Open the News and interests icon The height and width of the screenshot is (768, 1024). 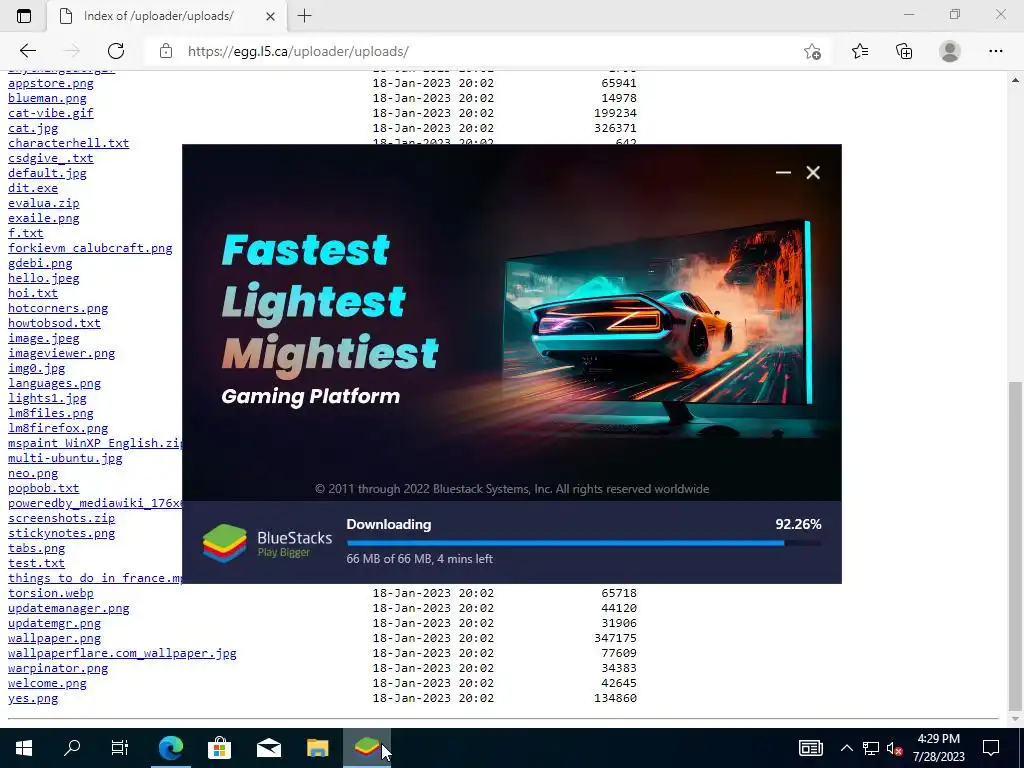[x=810, y=748]
